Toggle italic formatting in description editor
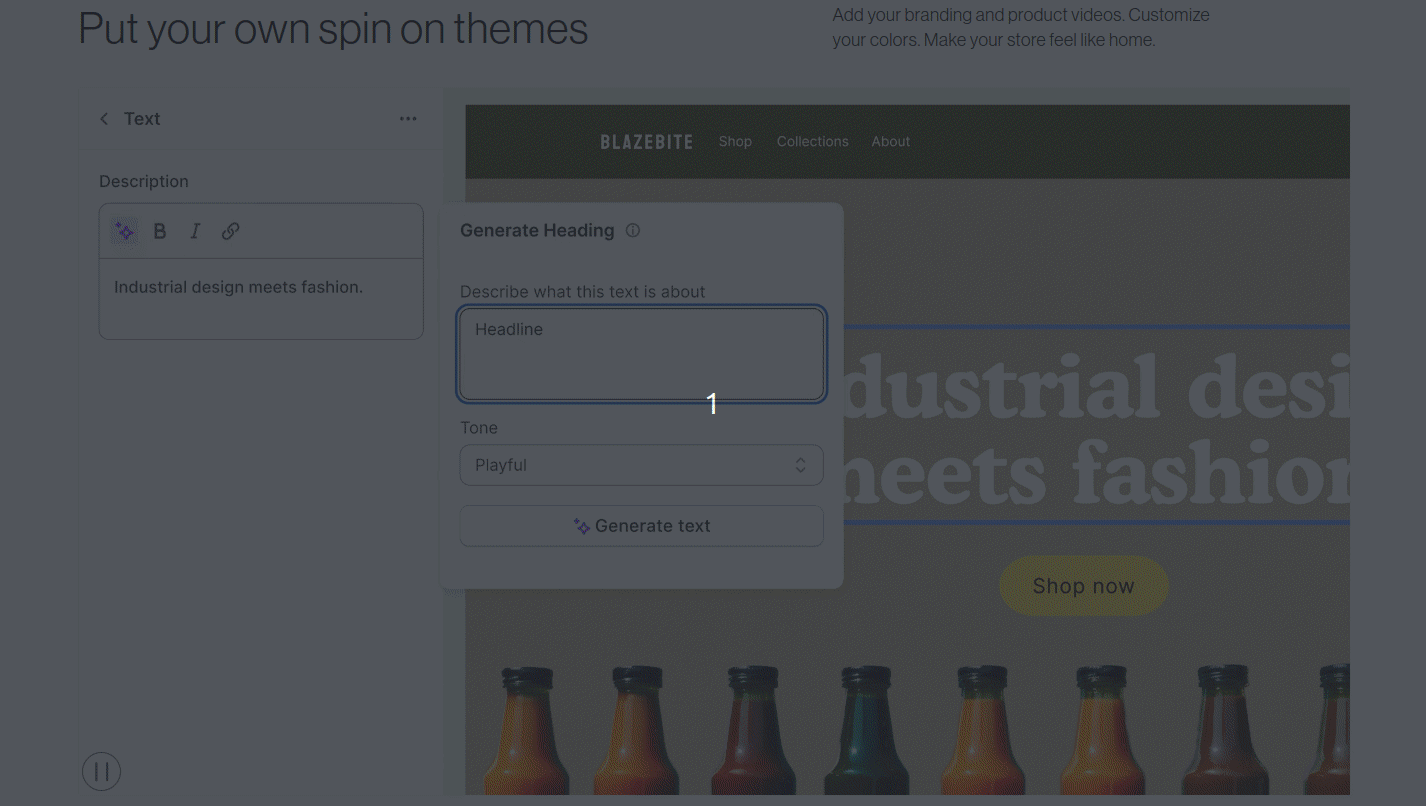Image resolution: width=1426 pixels, height=806 pixels. [x=195, y=231]
